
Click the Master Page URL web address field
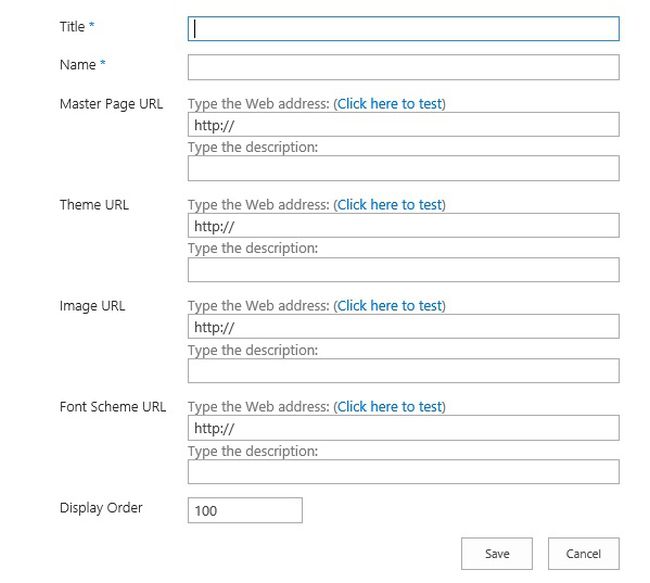click(x=403, y=125)
